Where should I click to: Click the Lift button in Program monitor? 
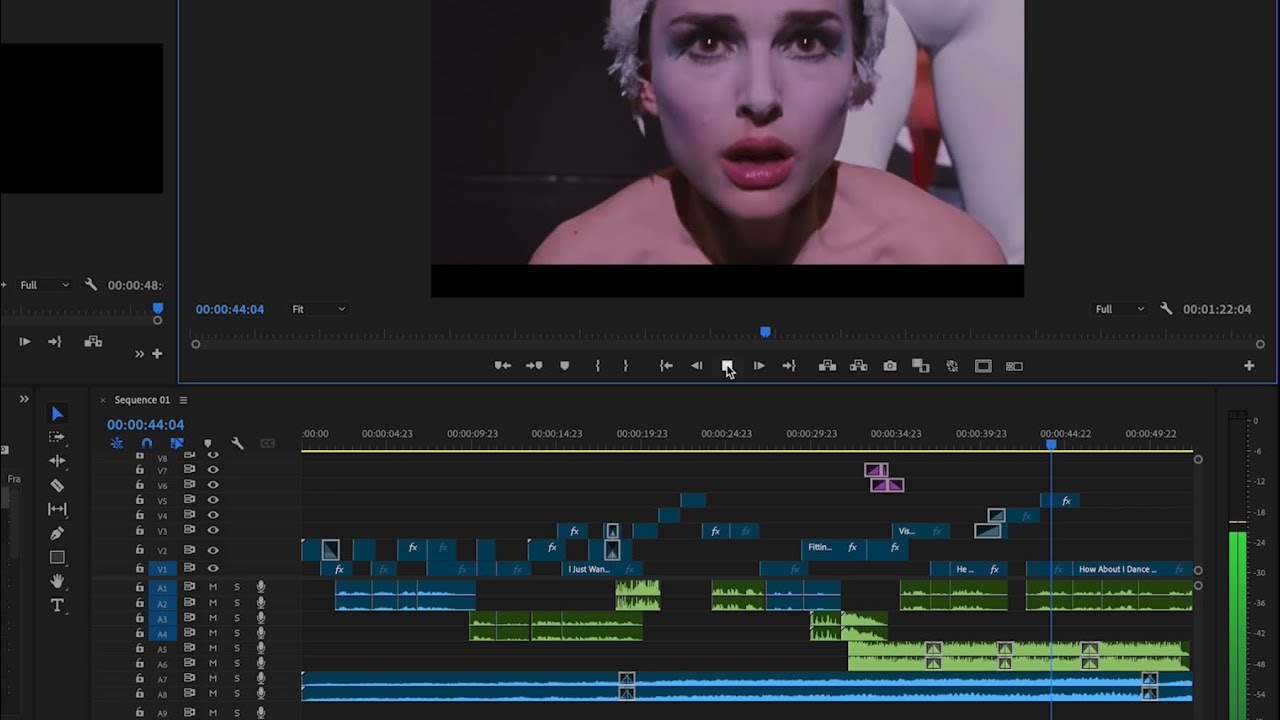(x=827, y=366)
